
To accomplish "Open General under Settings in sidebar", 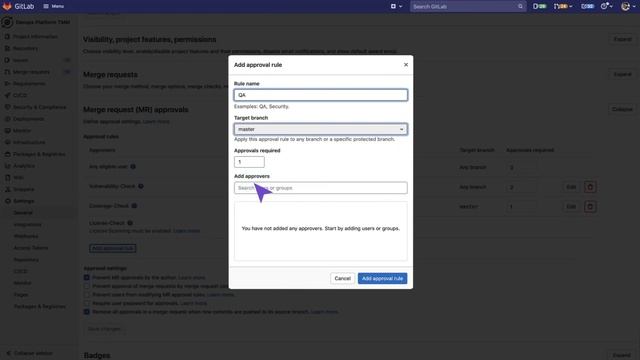I will (23, 213).
